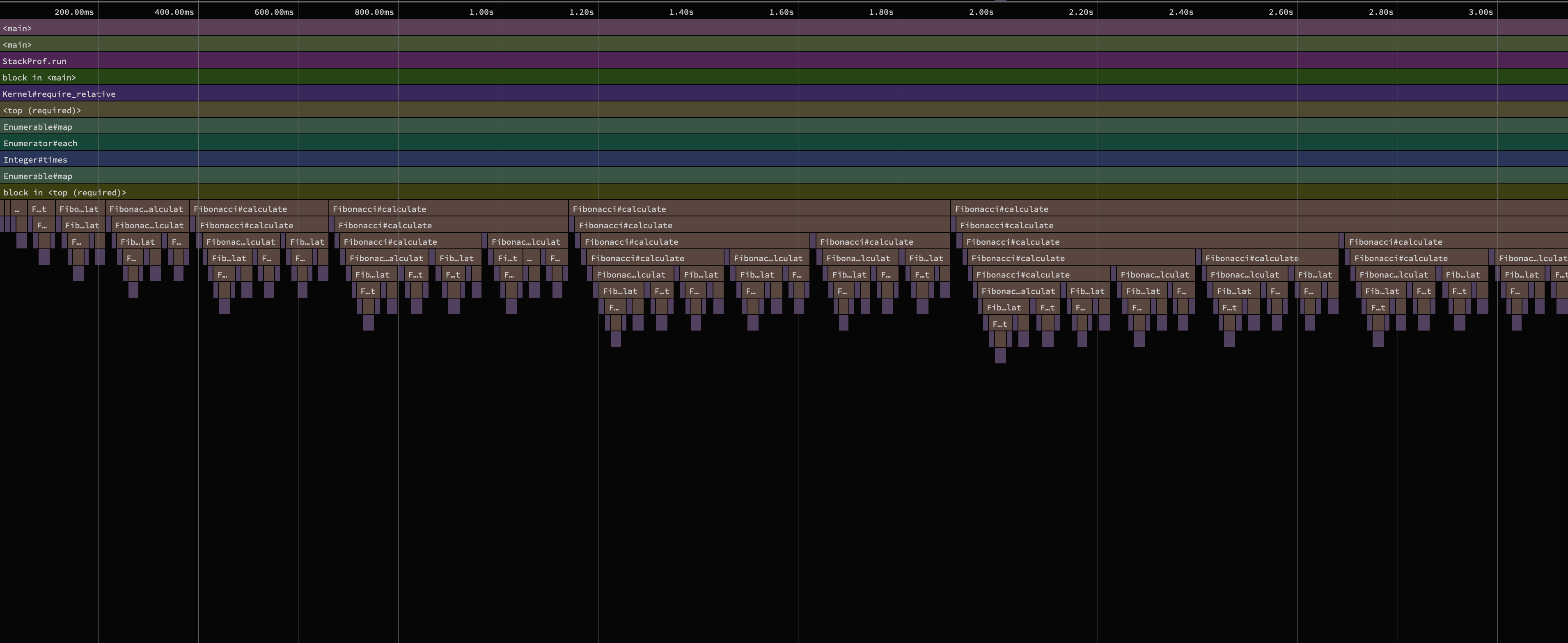Click the 1.00s time axis label
The width and height of the screenshot is (1568, 643).
click(481, 11)
